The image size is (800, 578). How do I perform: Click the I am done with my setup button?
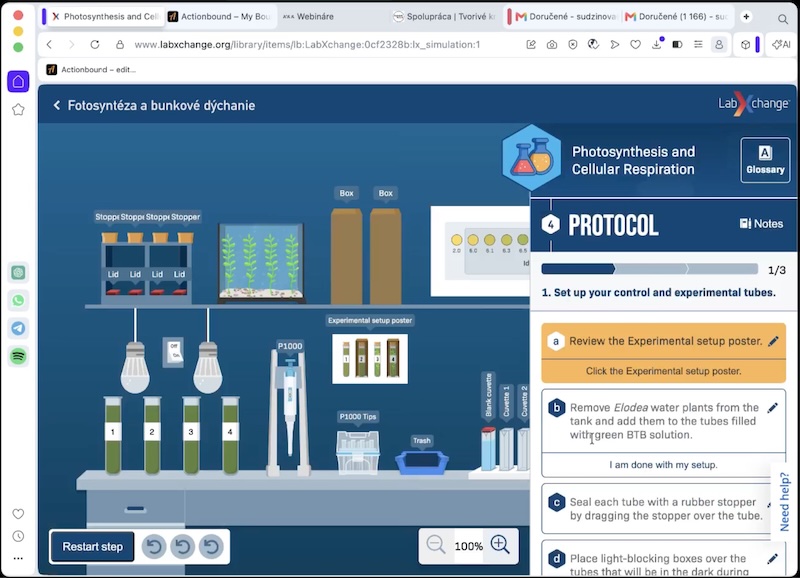663,465
